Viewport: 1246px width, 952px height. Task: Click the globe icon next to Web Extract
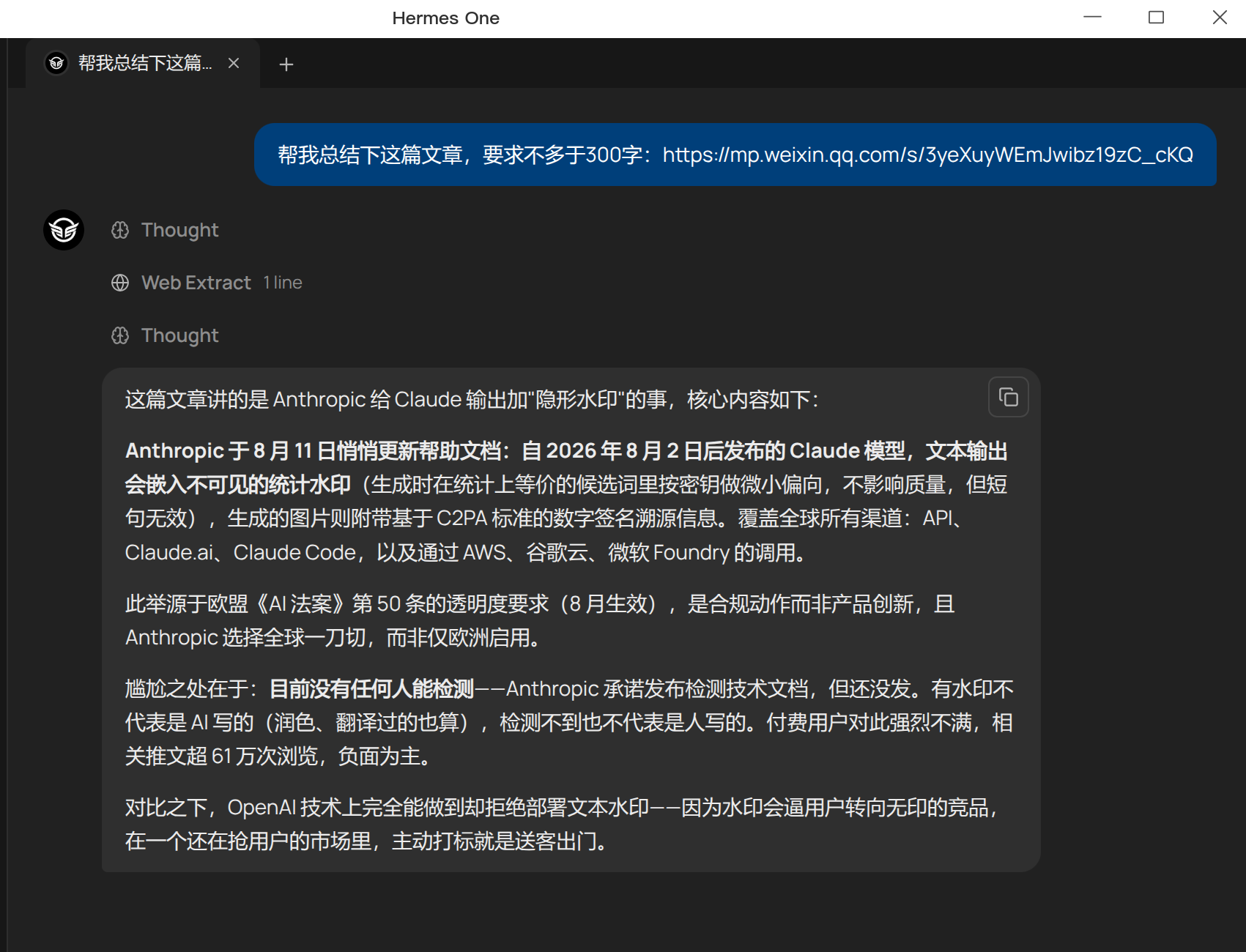pos(120,283)
